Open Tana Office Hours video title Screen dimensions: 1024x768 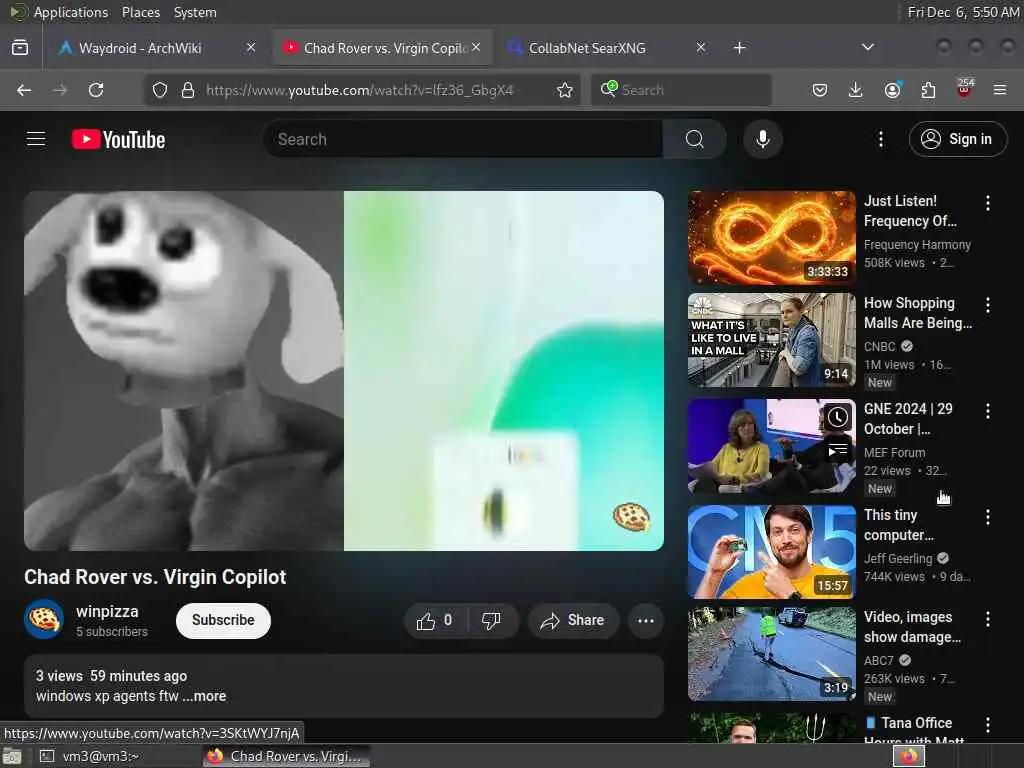point(914,731)
